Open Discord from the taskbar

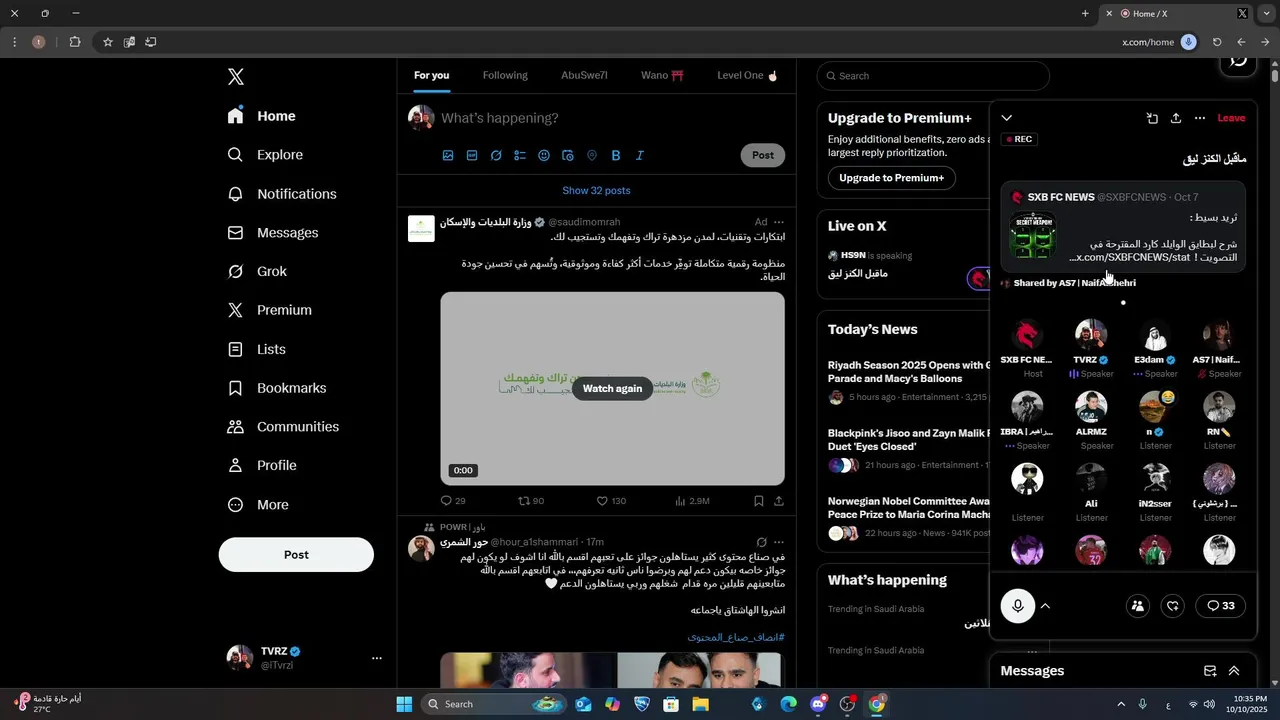818,704
